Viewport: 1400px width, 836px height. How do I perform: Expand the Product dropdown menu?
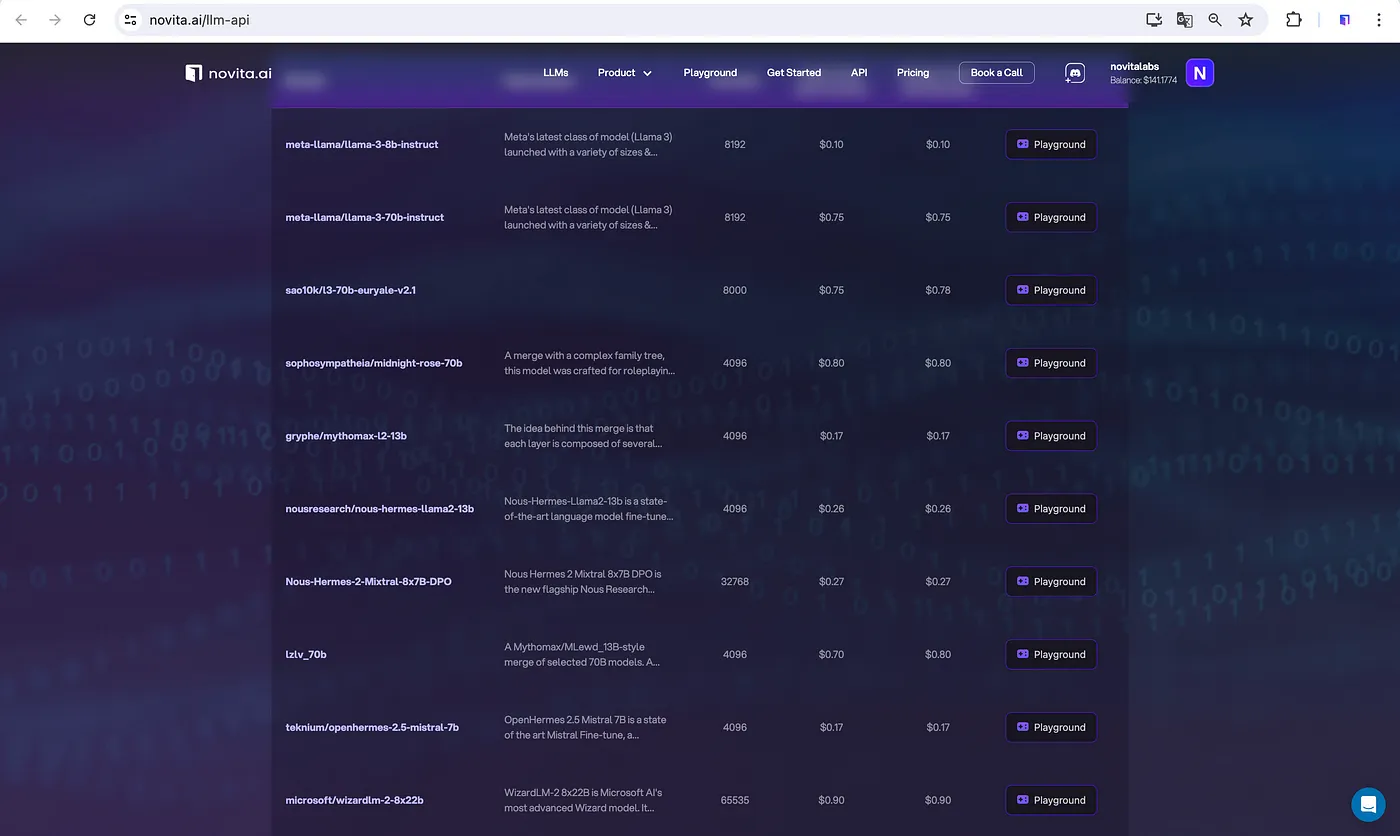[x=625, y=73]
